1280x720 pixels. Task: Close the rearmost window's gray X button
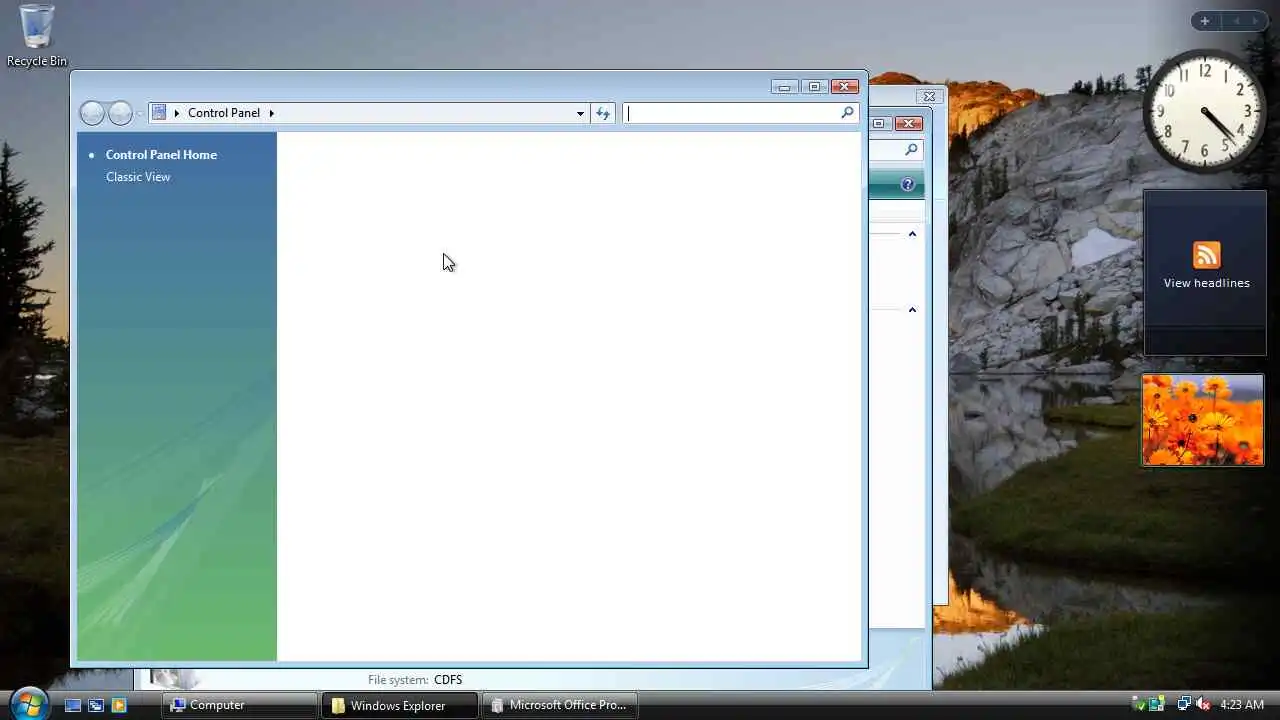(x=929, y=97)
